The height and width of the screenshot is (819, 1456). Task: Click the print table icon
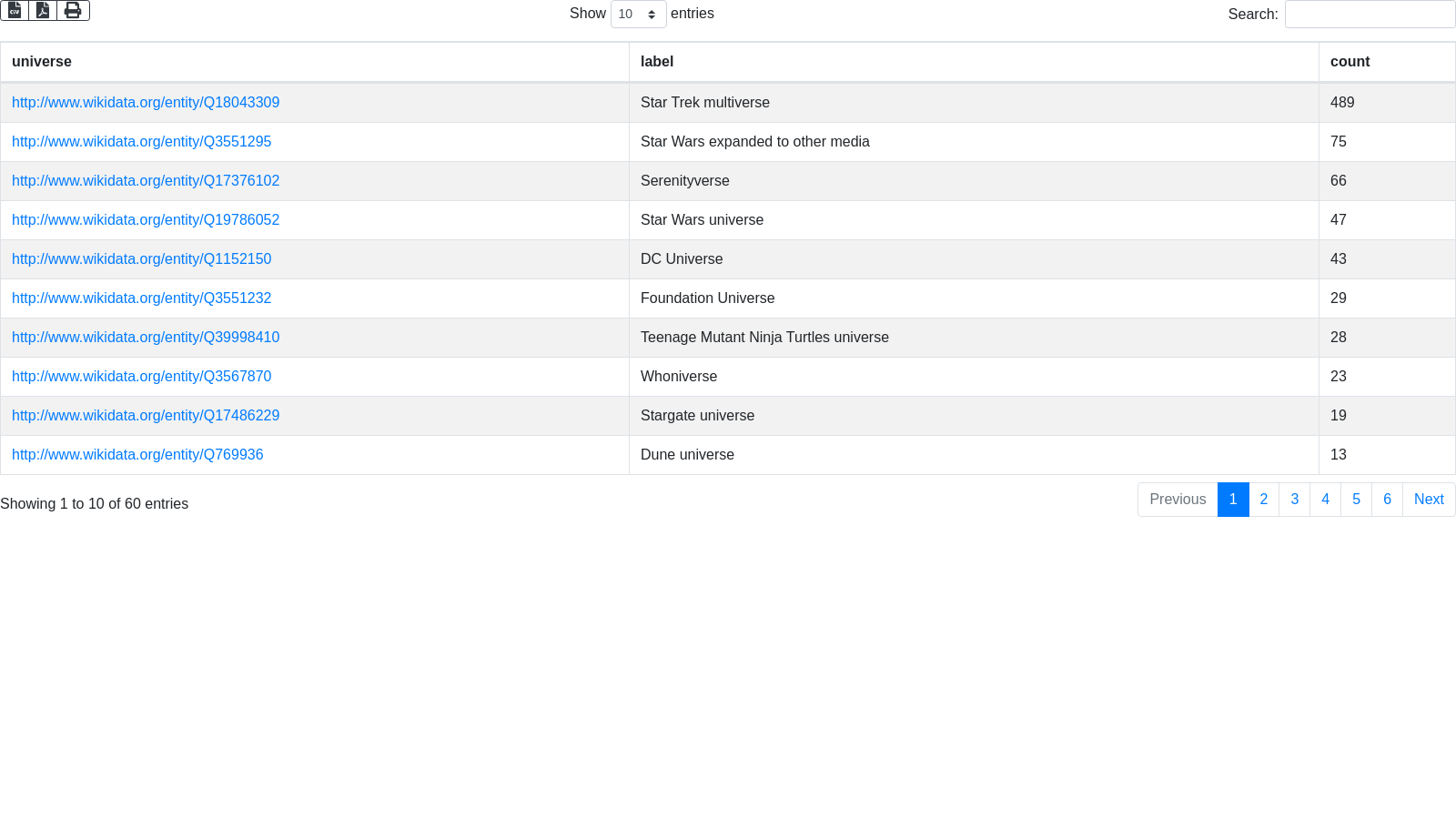point(73,10)
